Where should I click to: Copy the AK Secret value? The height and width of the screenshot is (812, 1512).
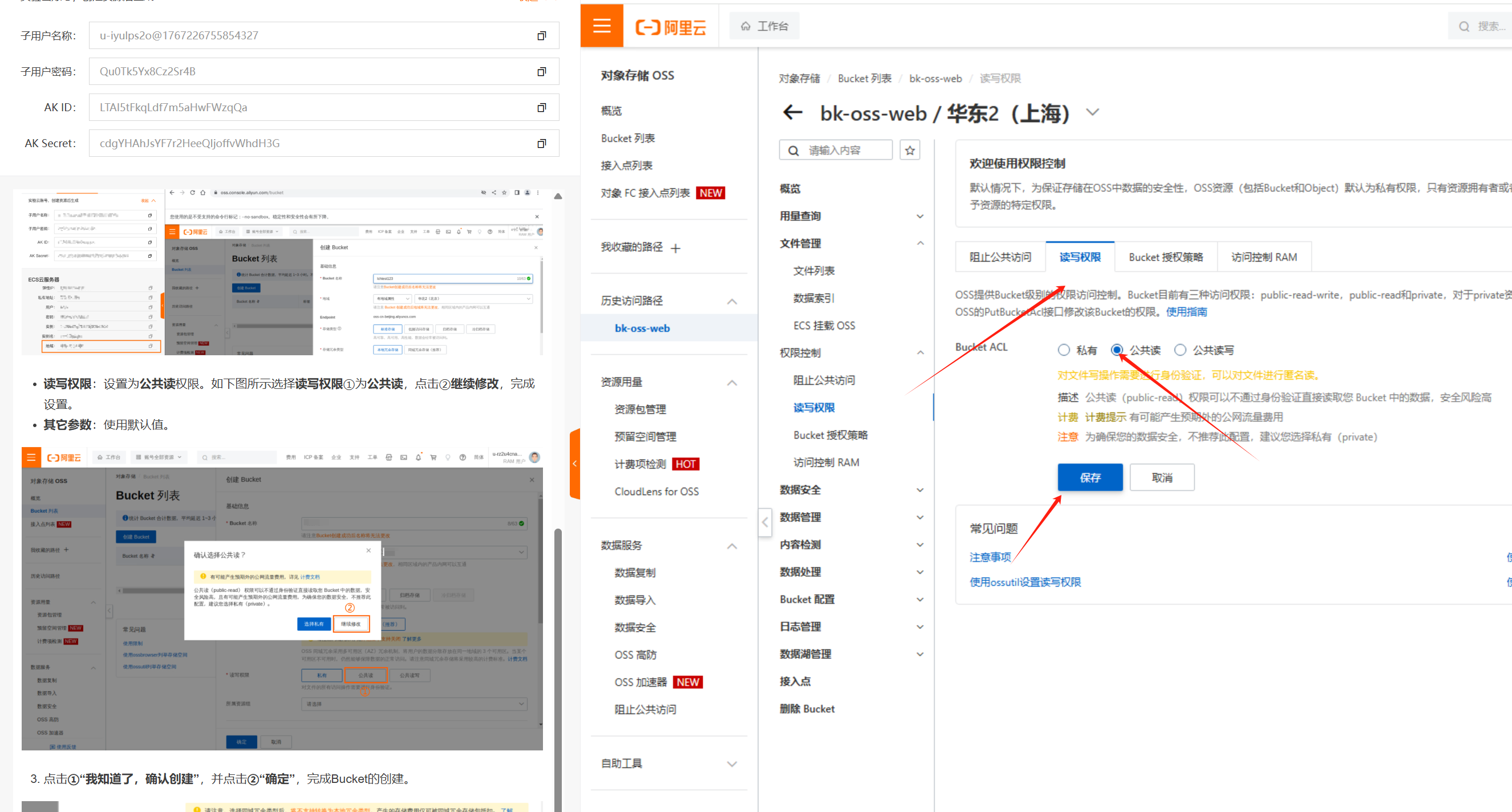[541, 143]
